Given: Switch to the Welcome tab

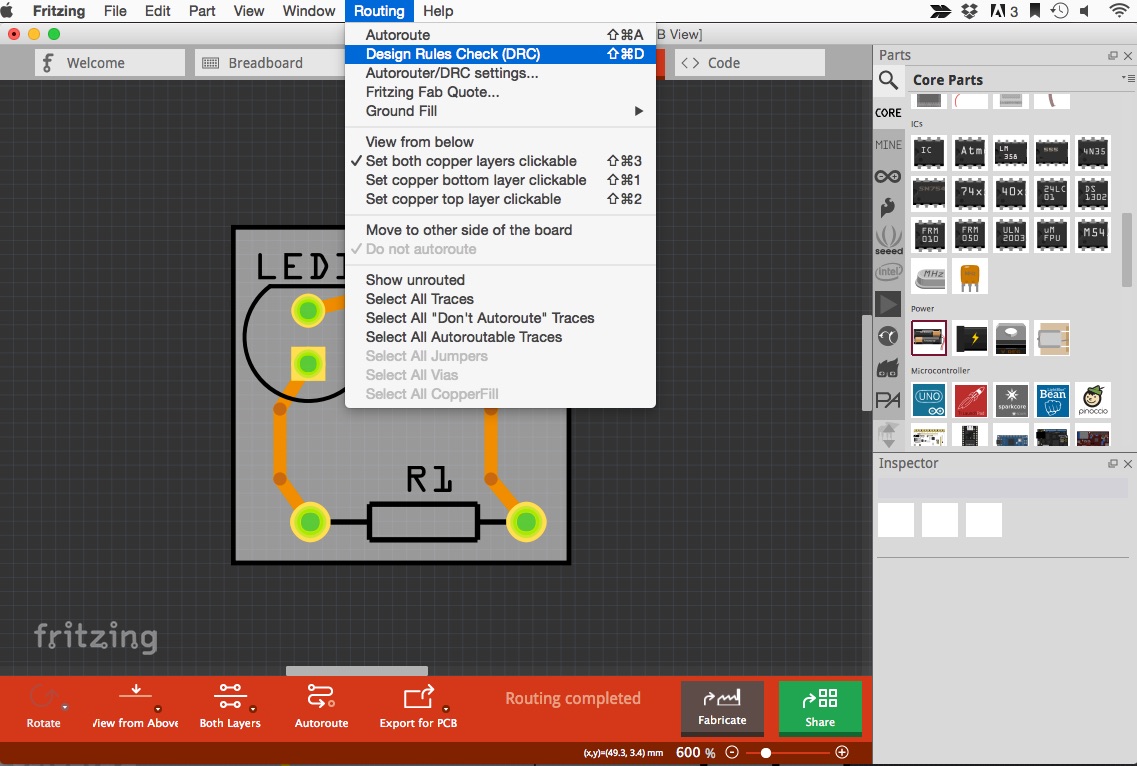Looking at the screenshot, I should pyautogui.click(x=110, y=63).
